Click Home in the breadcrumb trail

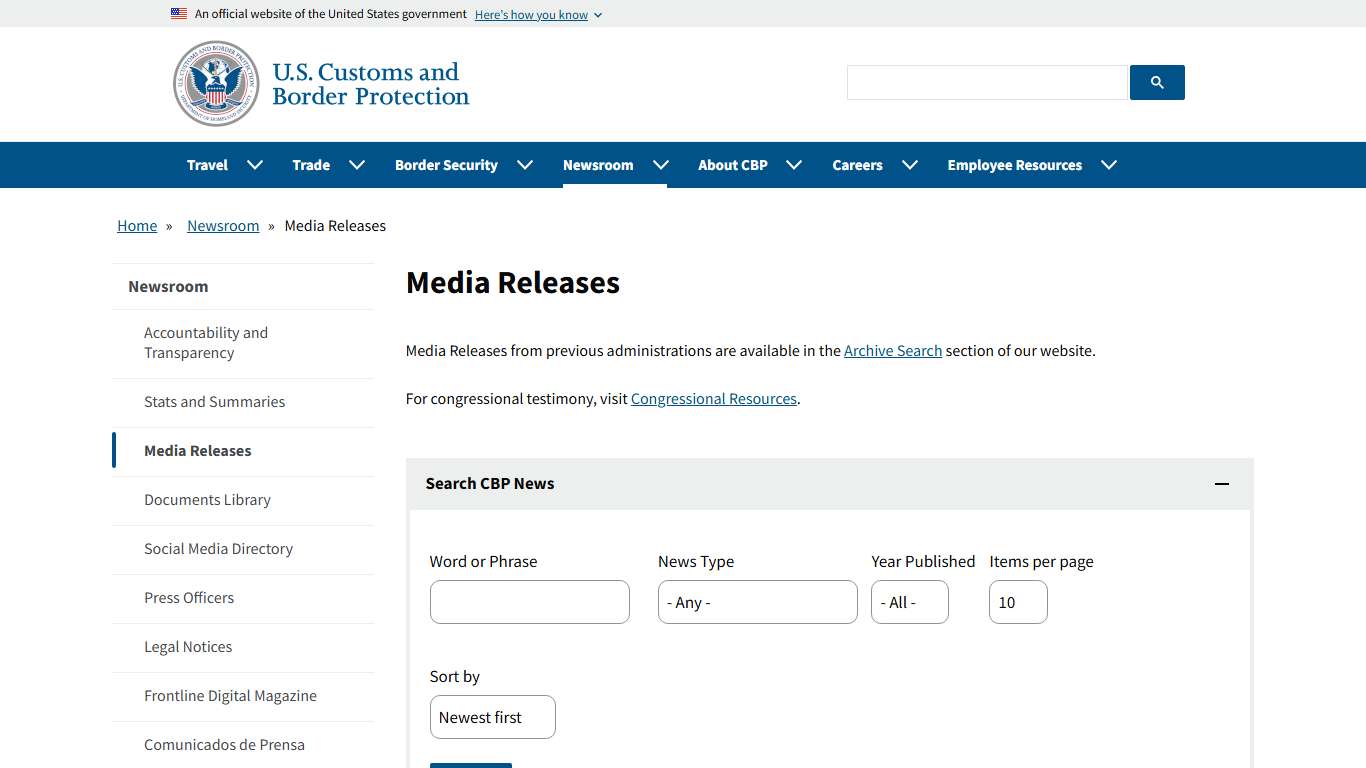[x=137, y=225]
